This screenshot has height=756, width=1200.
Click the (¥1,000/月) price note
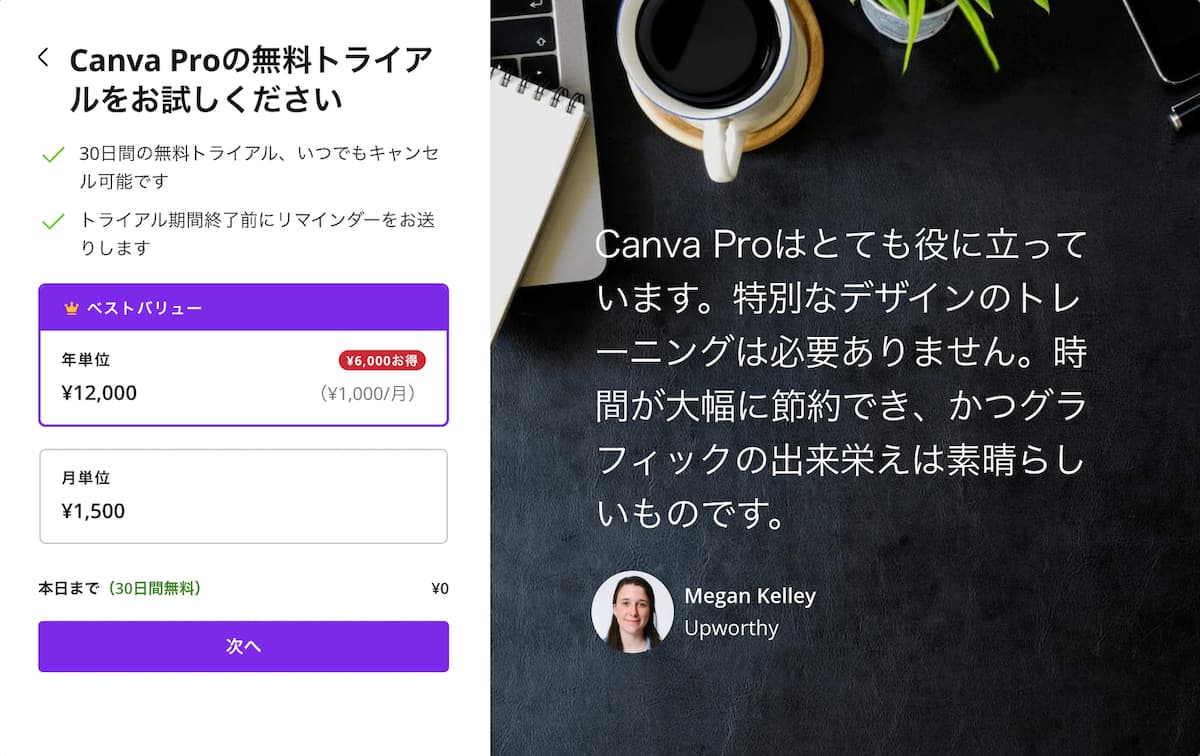tap(368, 394)
